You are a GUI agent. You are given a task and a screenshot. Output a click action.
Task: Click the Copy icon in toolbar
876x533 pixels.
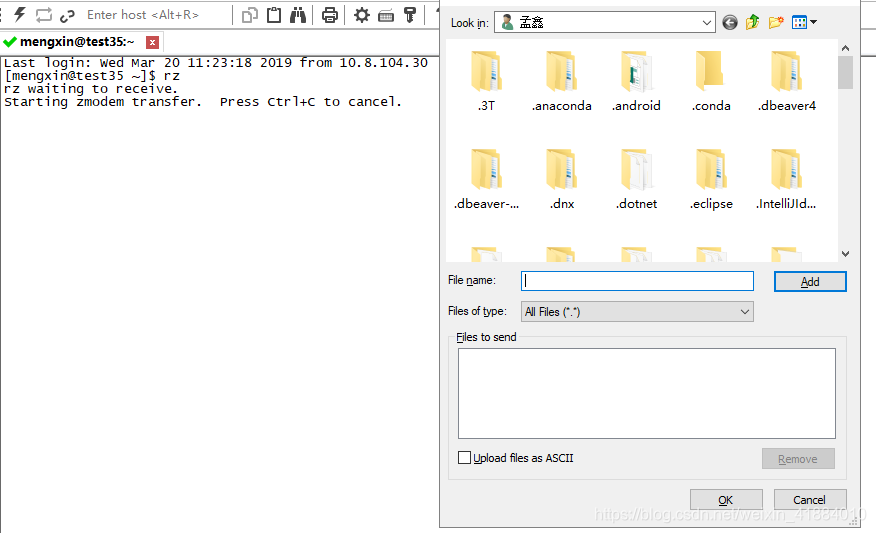[250, 15]
